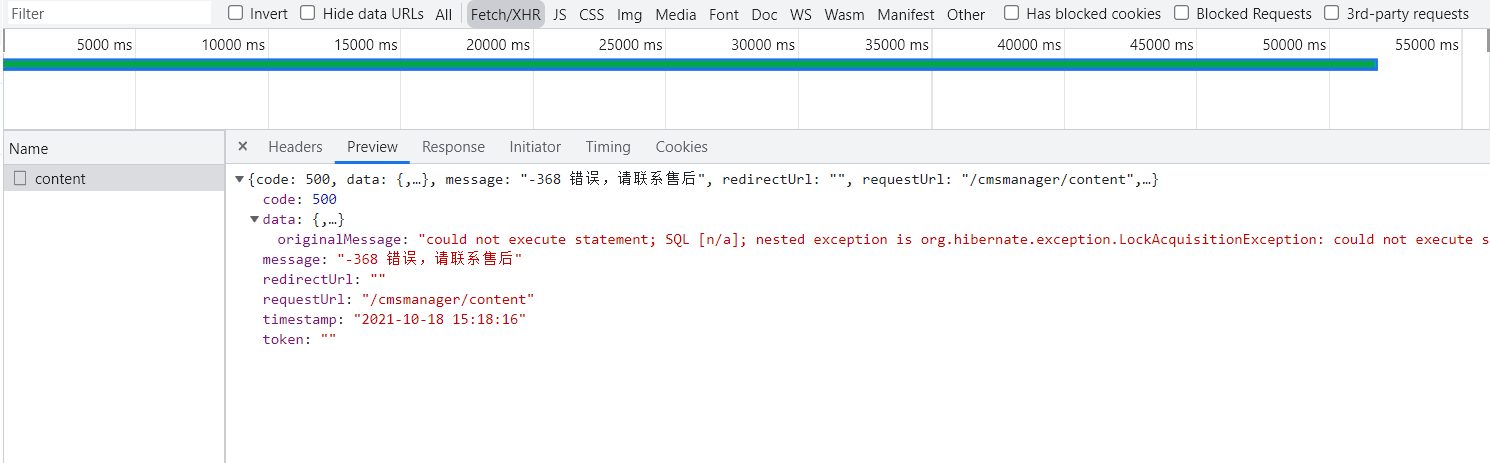1490x463 pixels.
Task: Collapse the data object node
Action: click(x=255, y=219)
